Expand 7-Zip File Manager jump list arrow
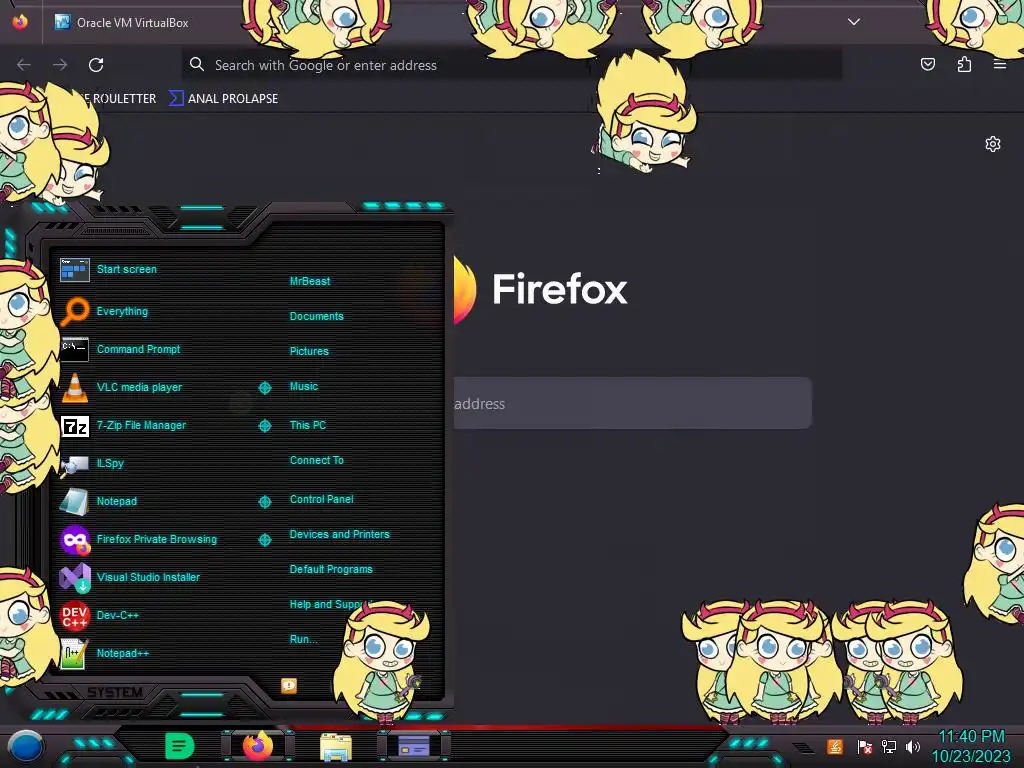1024x768 pixels. point(264,426)
